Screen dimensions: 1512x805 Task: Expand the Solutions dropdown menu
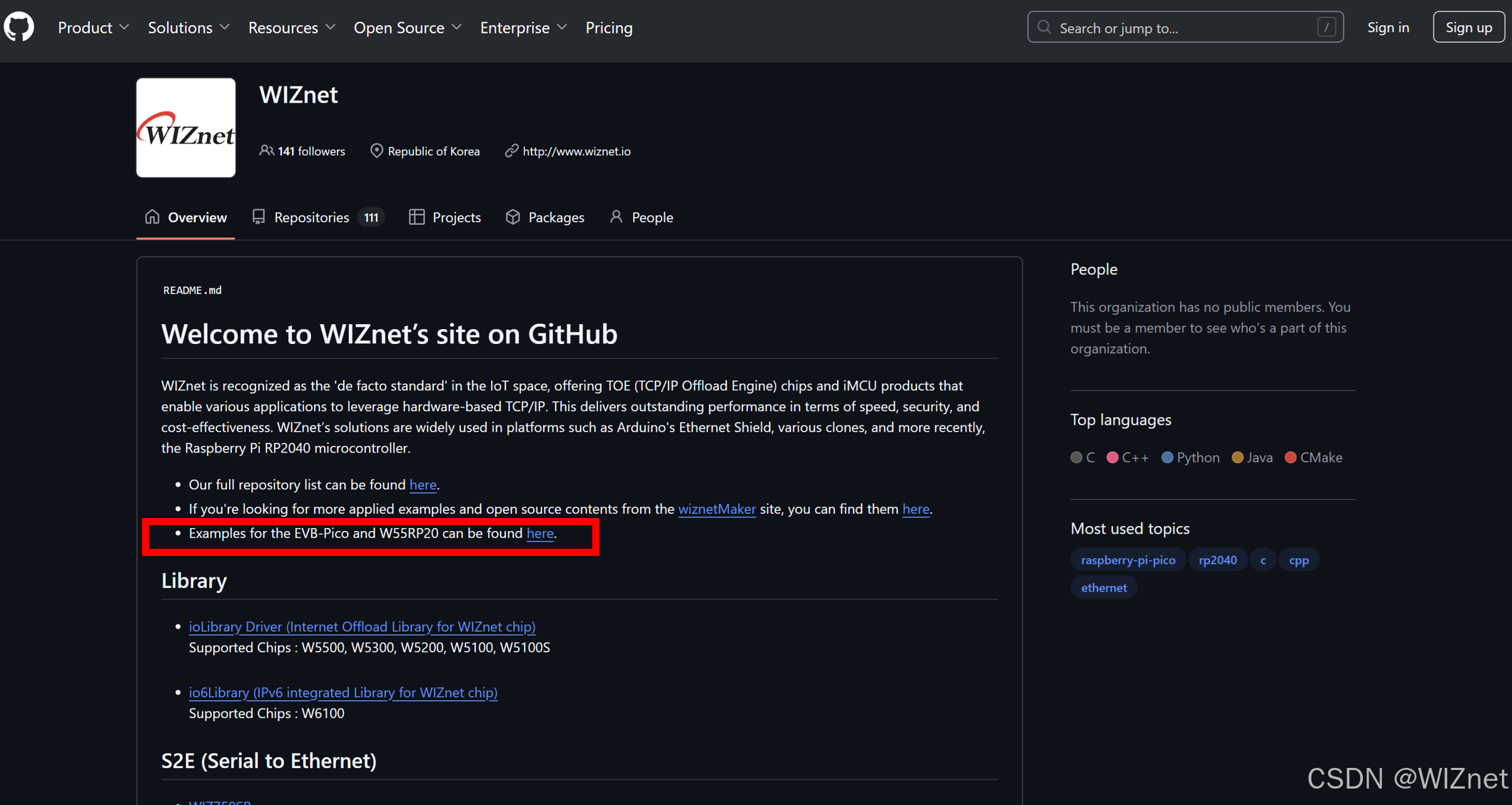click(188, 28)
